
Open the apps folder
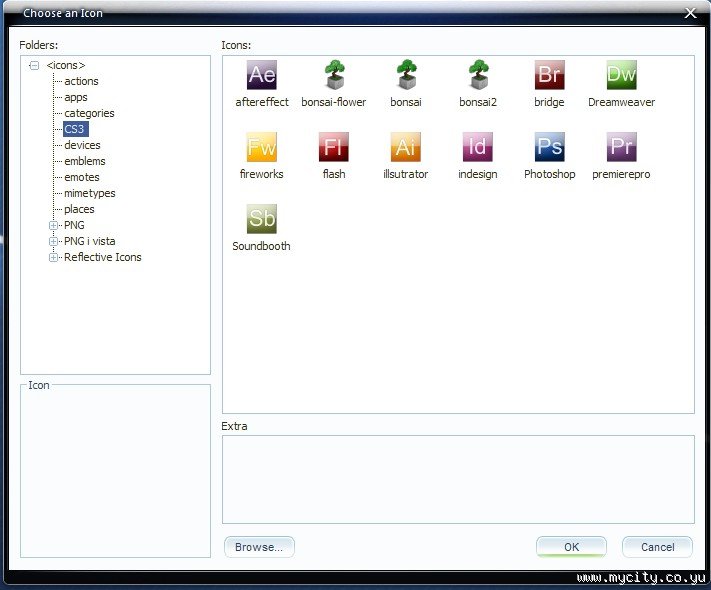[76, 98]
